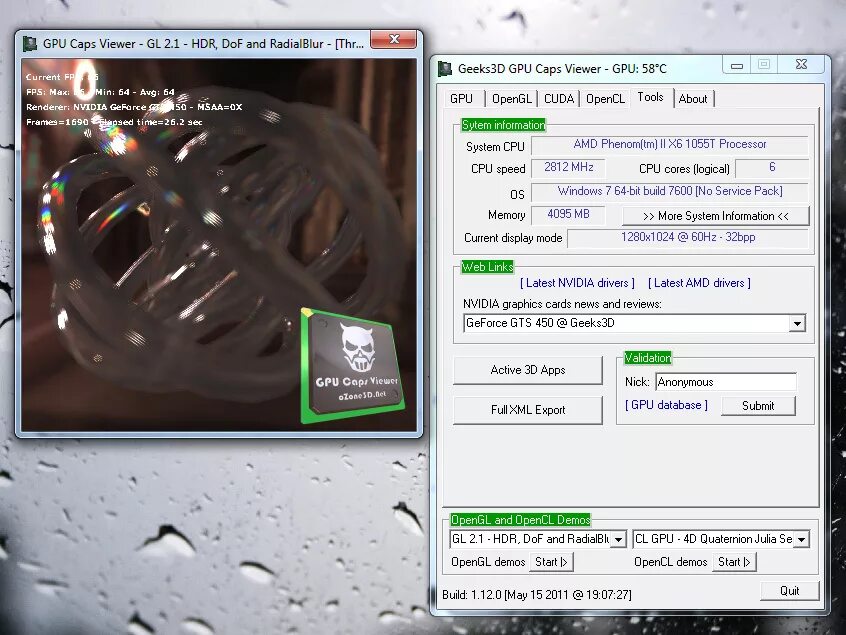Open the CUDA tab

558,99
